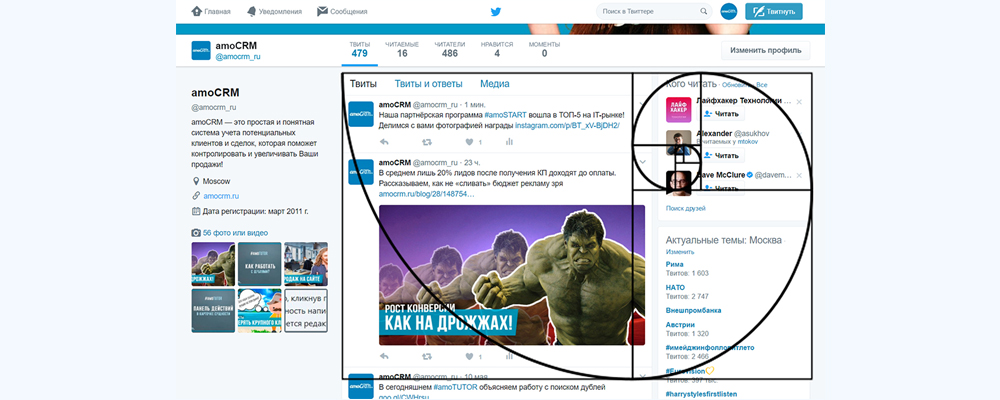Open Сообщения envelope messages
The width and height of the screenshot is (1000, 400).
322,12
